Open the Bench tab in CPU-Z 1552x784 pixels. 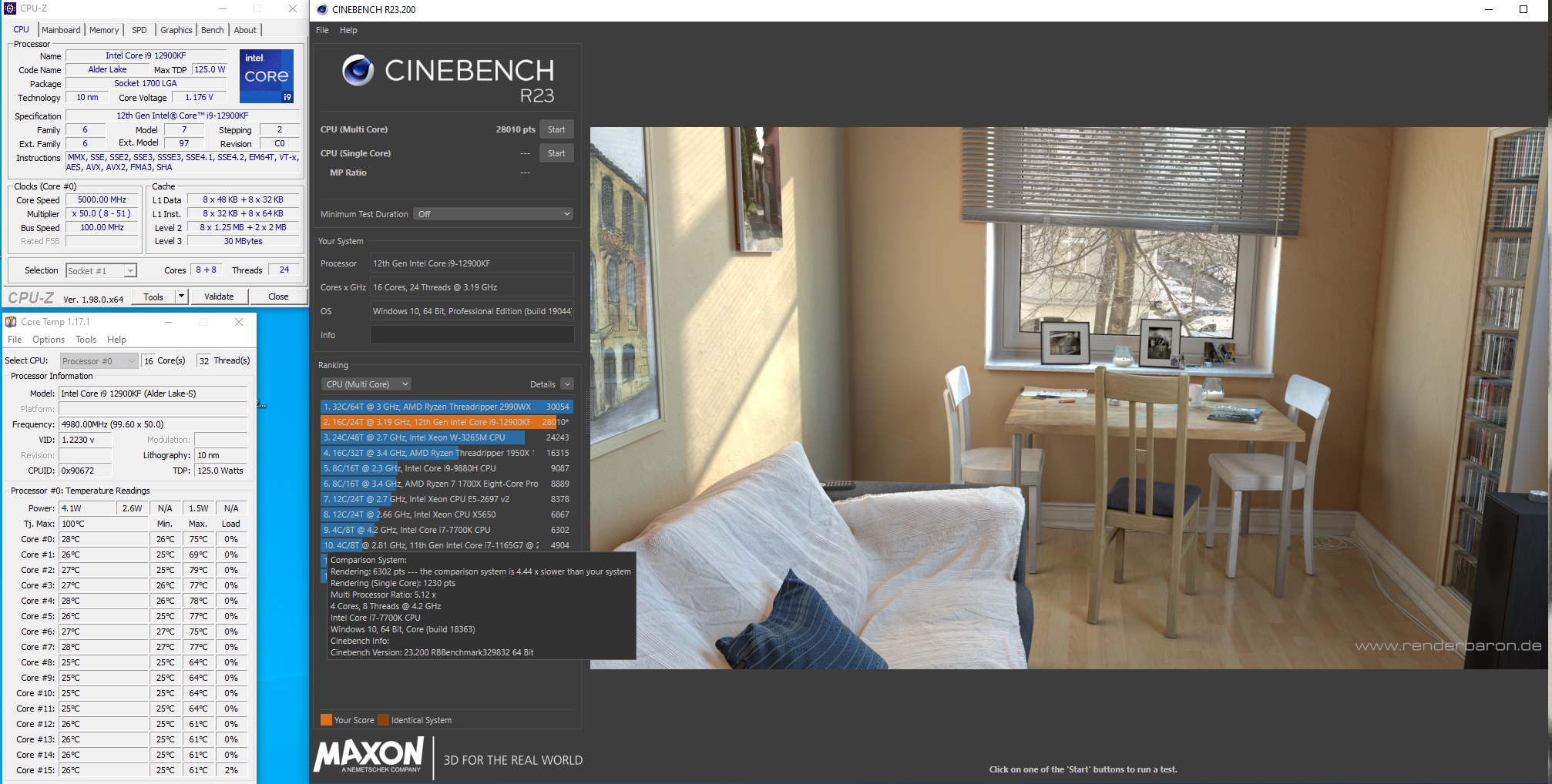coord(213,30)
